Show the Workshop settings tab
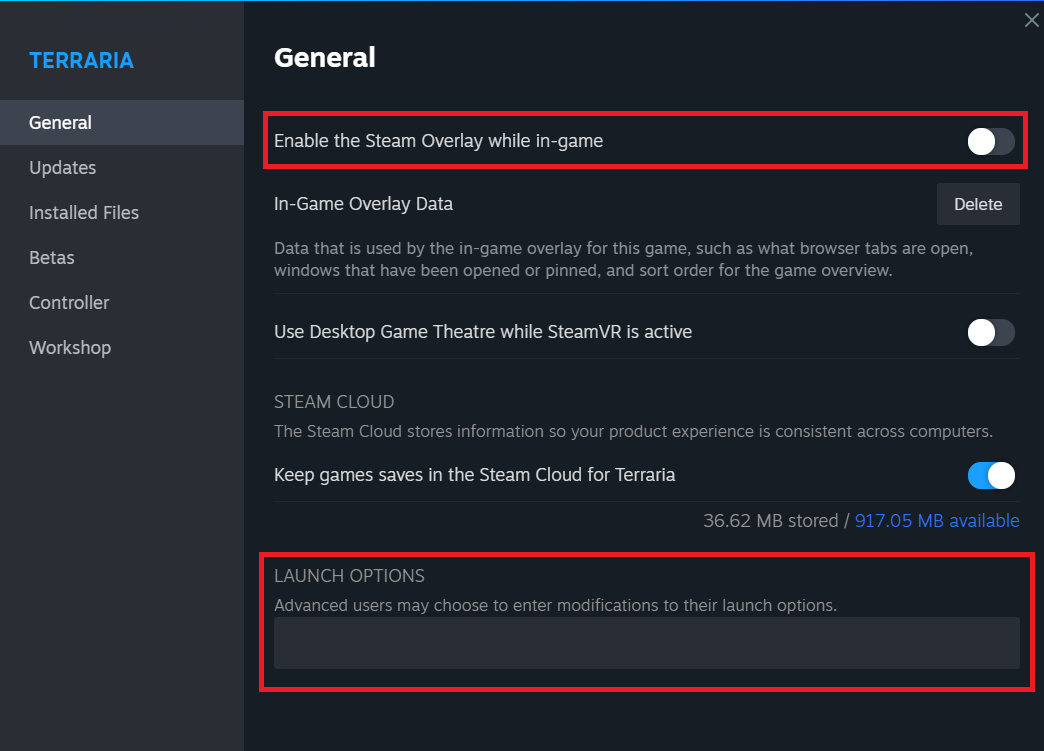The image size is (1044, 751). click(70, 348)
